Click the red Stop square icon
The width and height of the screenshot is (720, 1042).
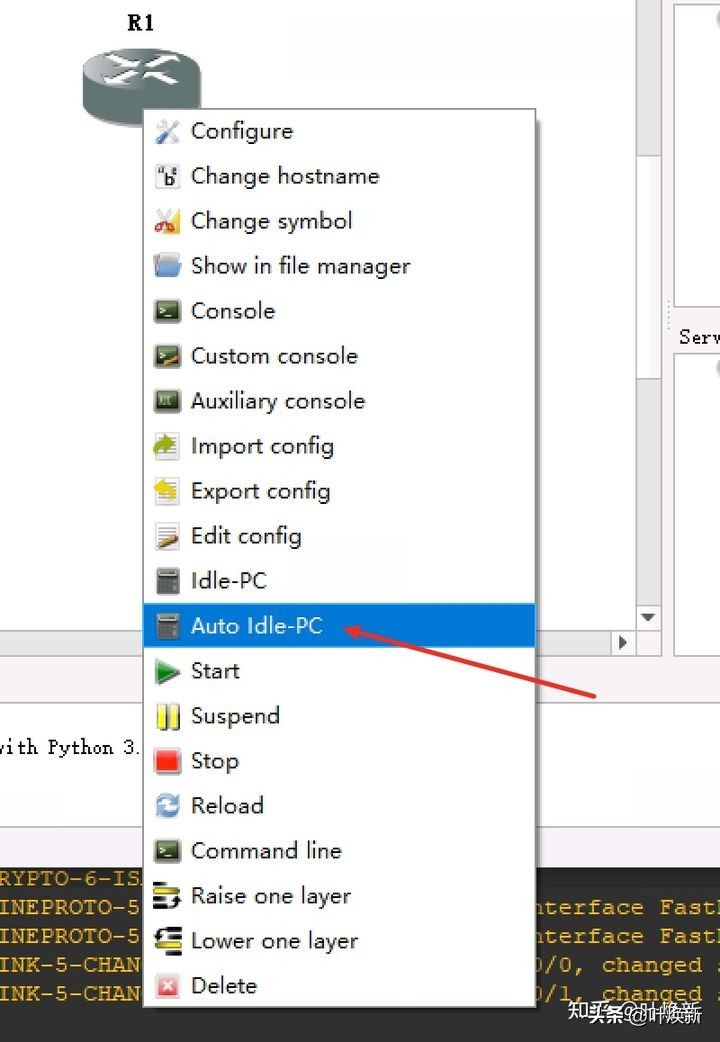click(167, 761)
